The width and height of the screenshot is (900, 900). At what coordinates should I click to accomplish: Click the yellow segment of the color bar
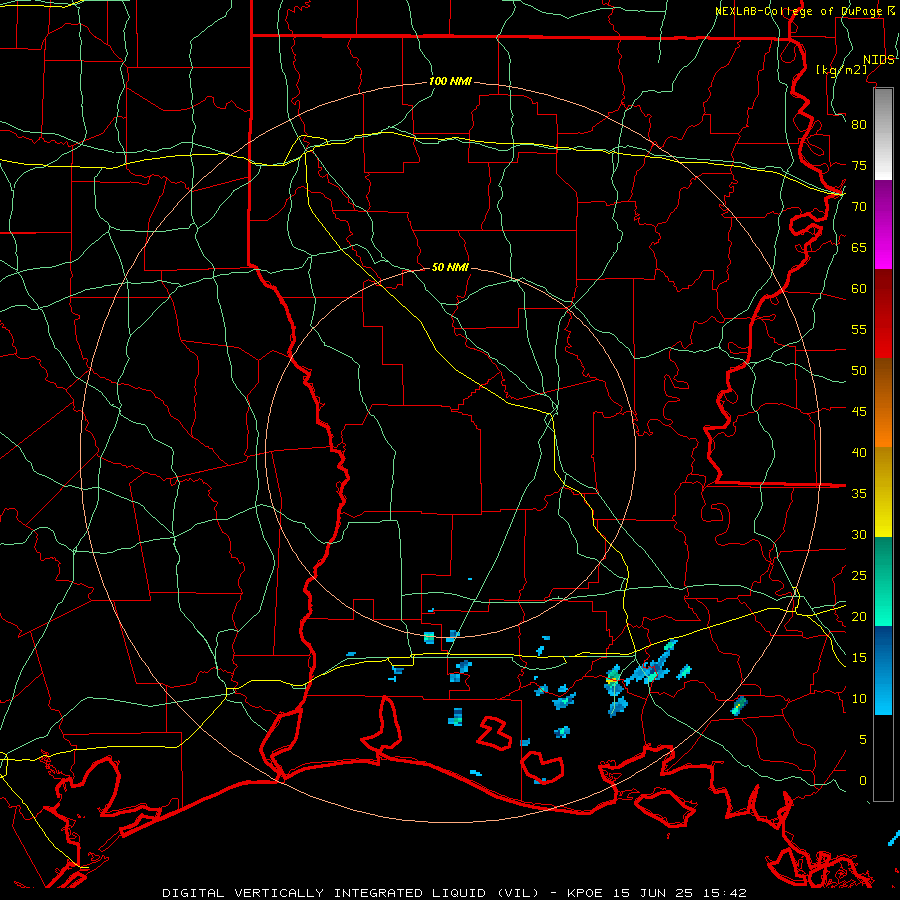click(x=883, y=492)
